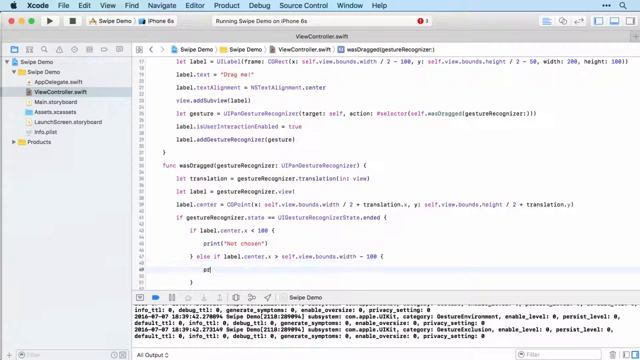Hide the debug area via console toggle
The width and height of the screenshot is (640, 360).
140,298
